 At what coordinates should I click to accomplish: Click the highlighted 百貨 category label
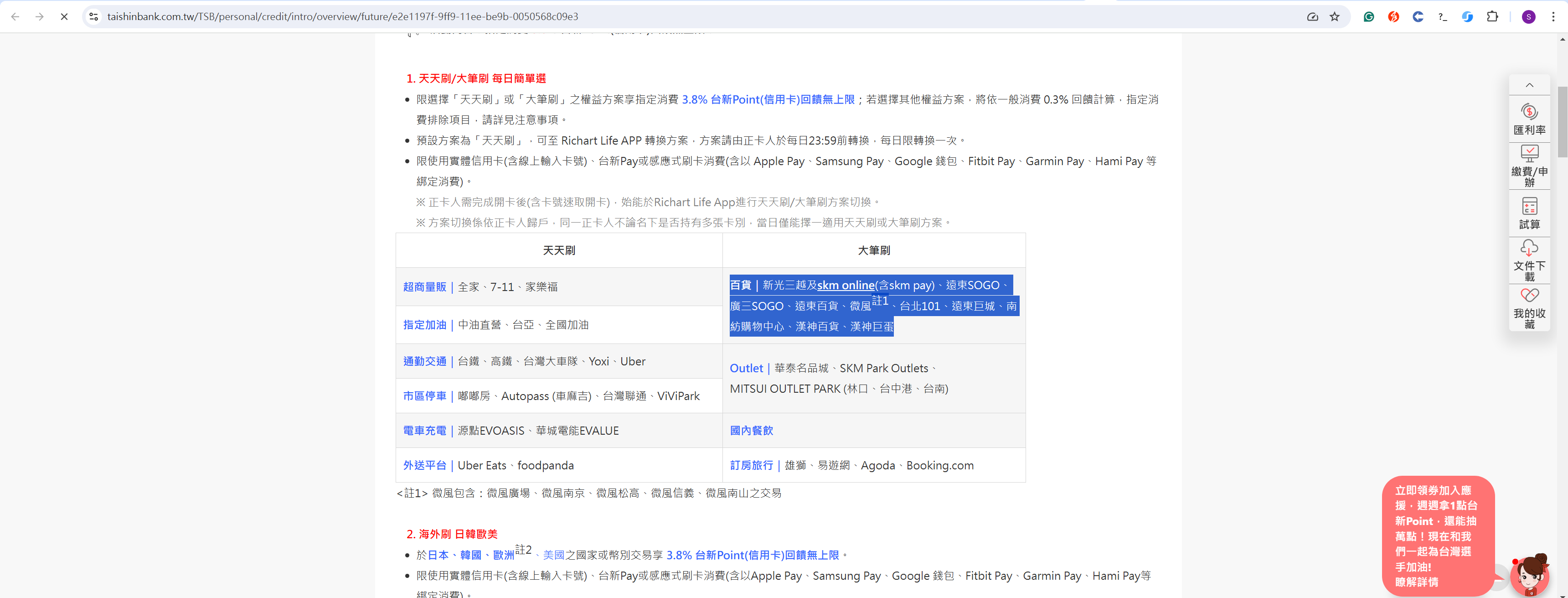pos(740,285)
